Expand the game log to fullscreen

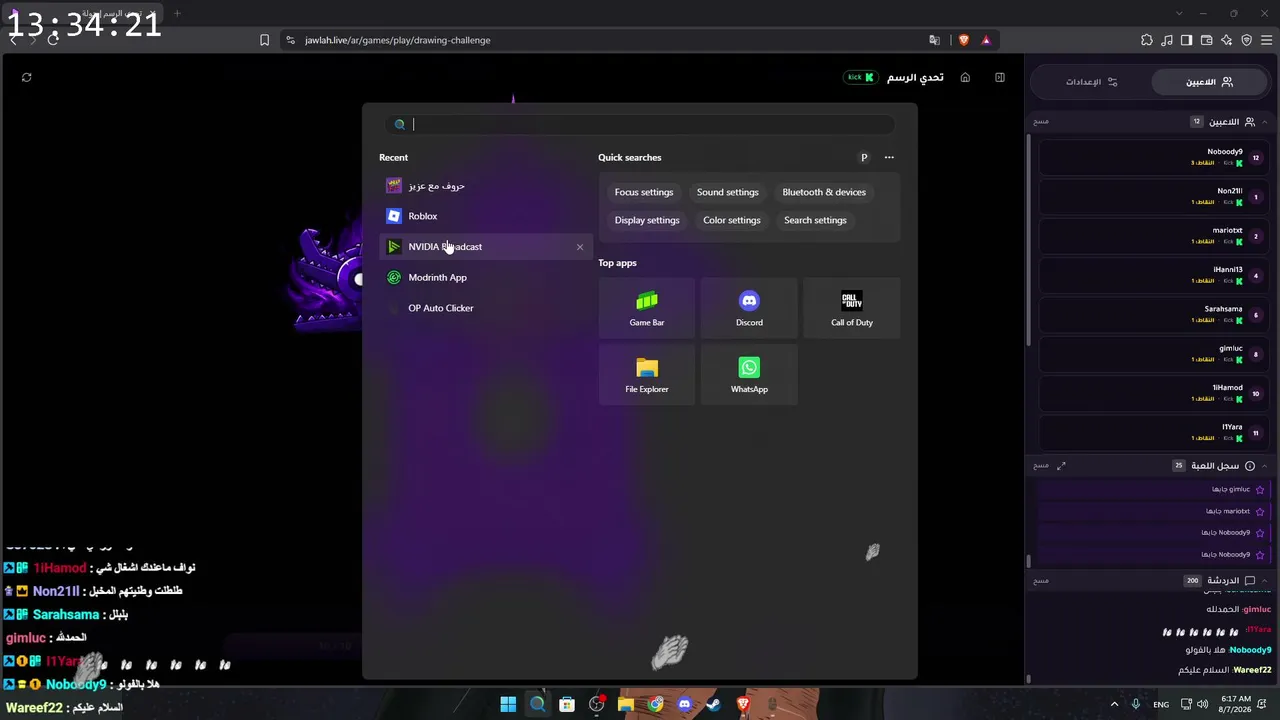(x=1061, y=466)
